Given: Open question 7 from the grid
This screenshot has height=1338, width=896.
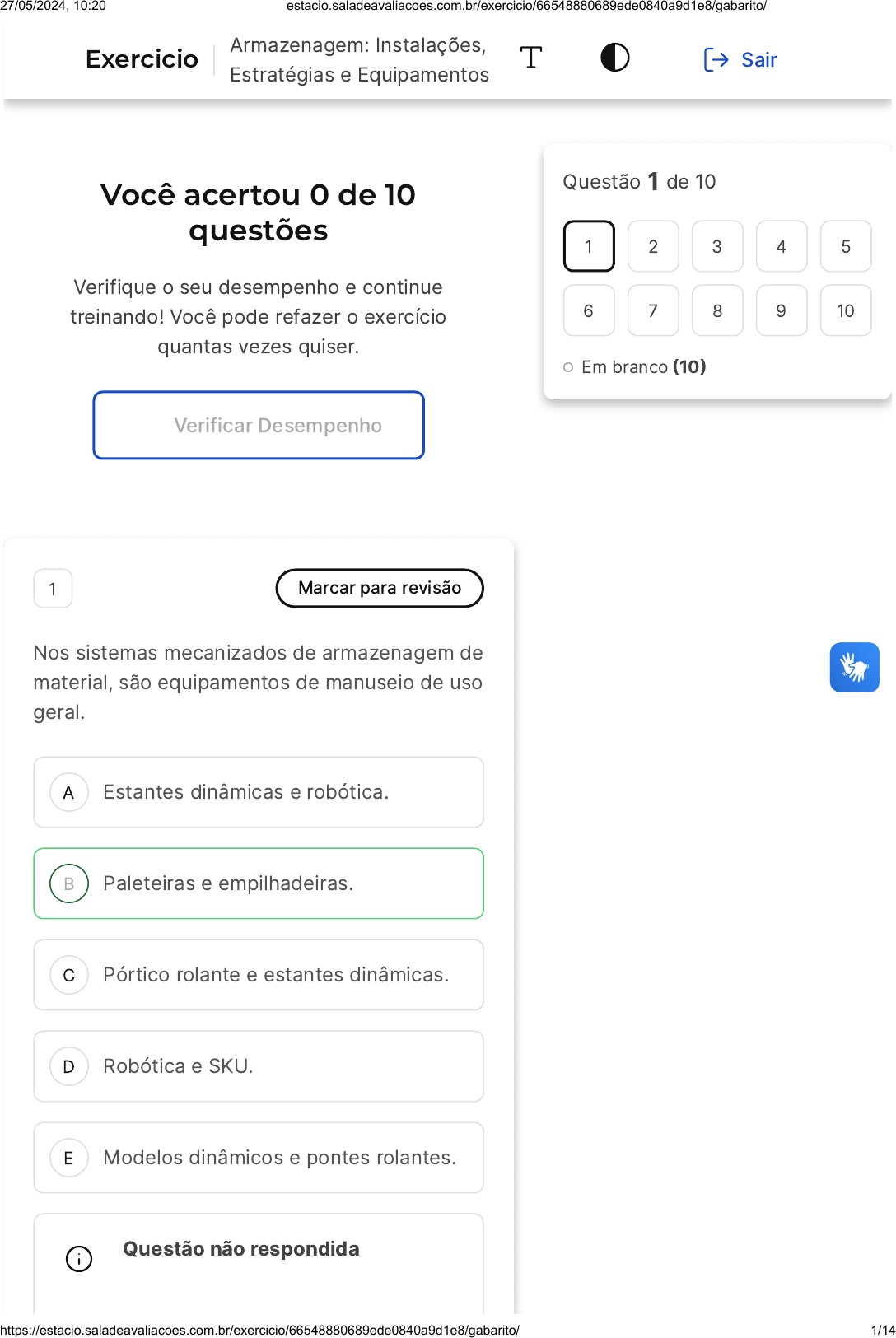Looking at the screenshot, I should click(x=653, y=310).
